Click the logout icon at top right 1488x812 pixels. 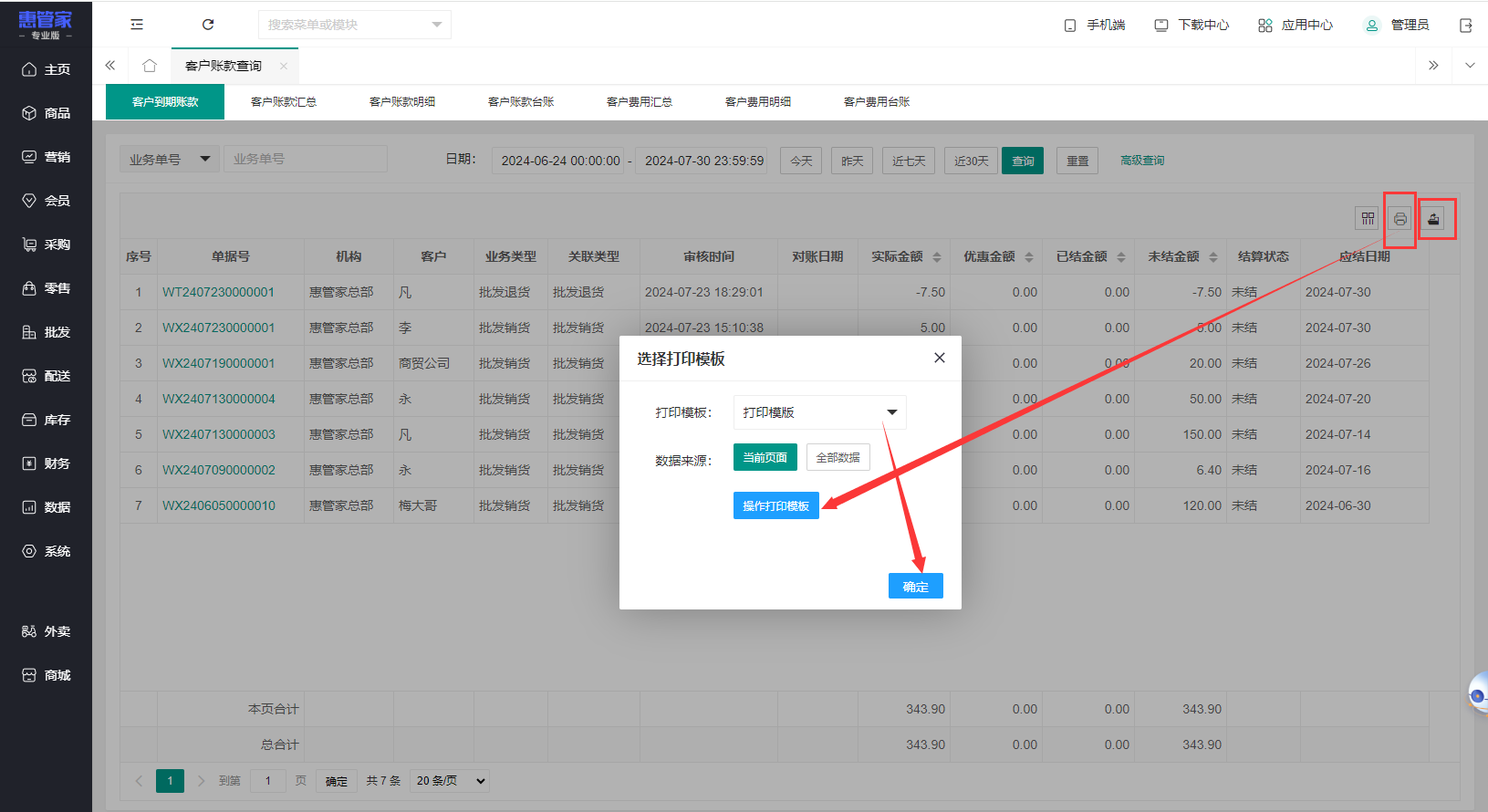click(x=1466, y=26)
